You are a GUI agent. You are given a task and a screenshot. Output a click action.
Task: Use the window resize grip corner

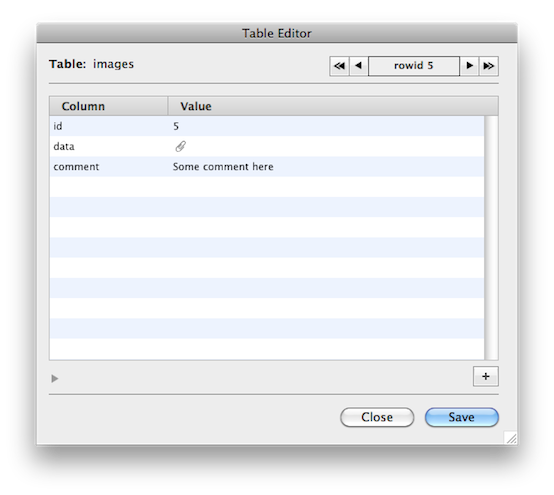[x=511, y=438]
